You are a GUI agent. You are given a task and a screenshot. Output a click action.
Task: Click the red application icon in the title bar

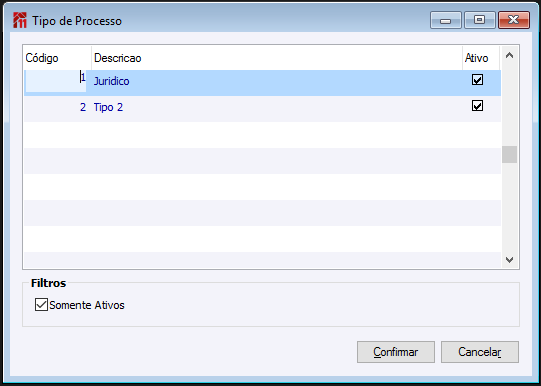(x=20, y=20)
